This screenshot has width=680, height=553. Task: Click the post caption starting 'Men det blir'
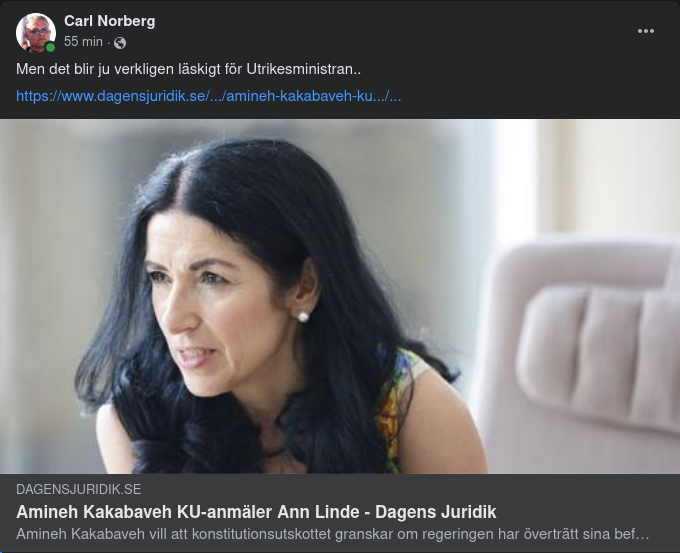coord(188,69)
